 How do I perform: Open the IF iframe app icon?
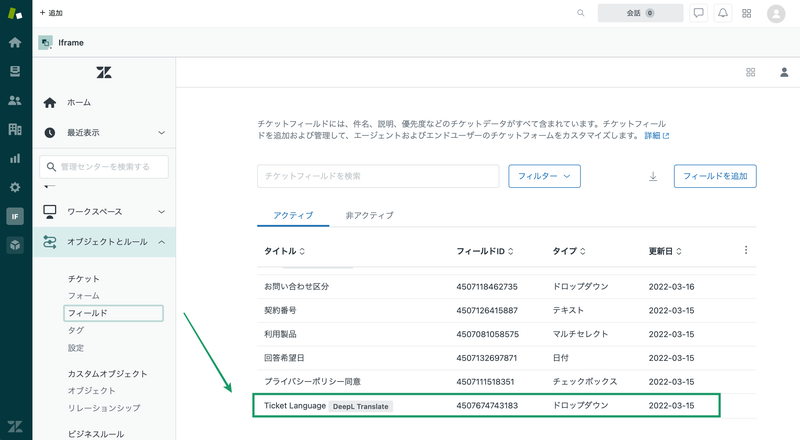15,216
